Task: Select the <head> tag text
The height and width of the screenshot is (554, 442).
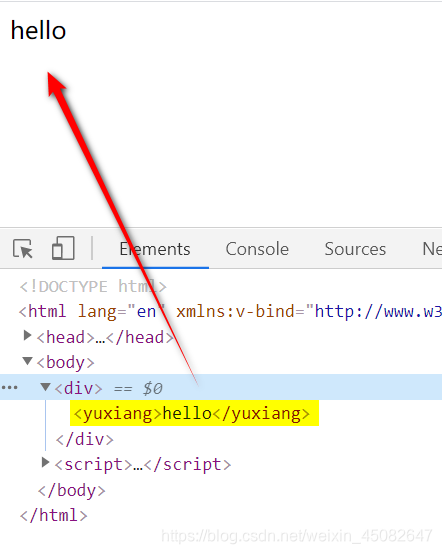Action: click(65, 337)
